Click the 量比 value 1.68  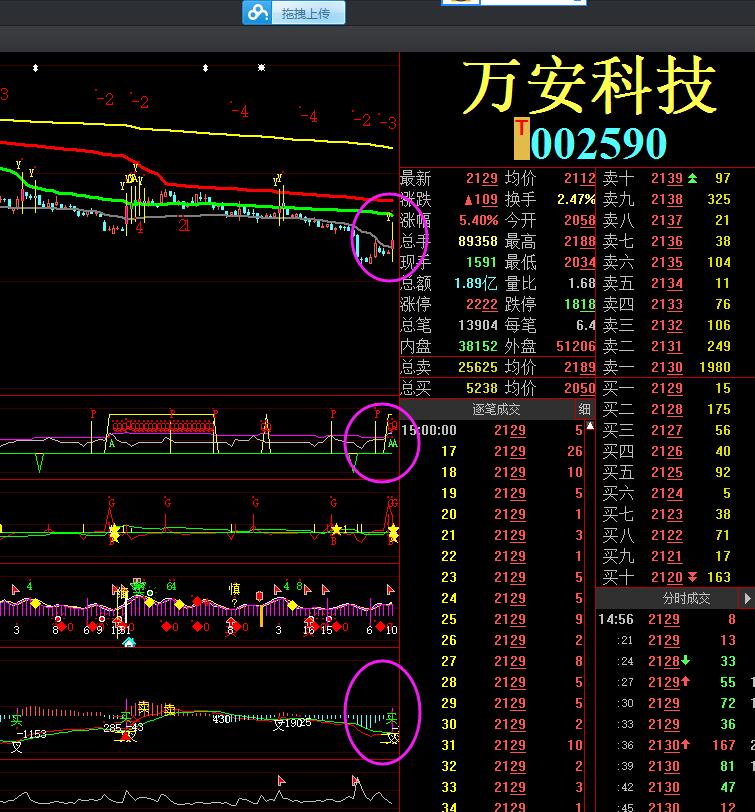(581, 283)
